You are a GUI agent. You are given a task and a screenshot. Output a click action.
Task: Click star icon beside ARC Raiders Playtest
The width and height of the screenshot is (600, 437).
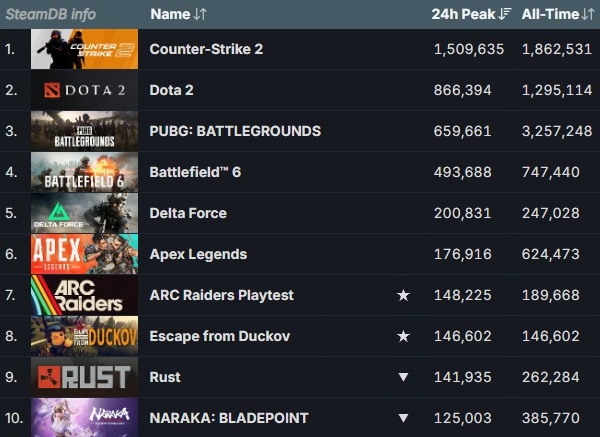point(404,295)
